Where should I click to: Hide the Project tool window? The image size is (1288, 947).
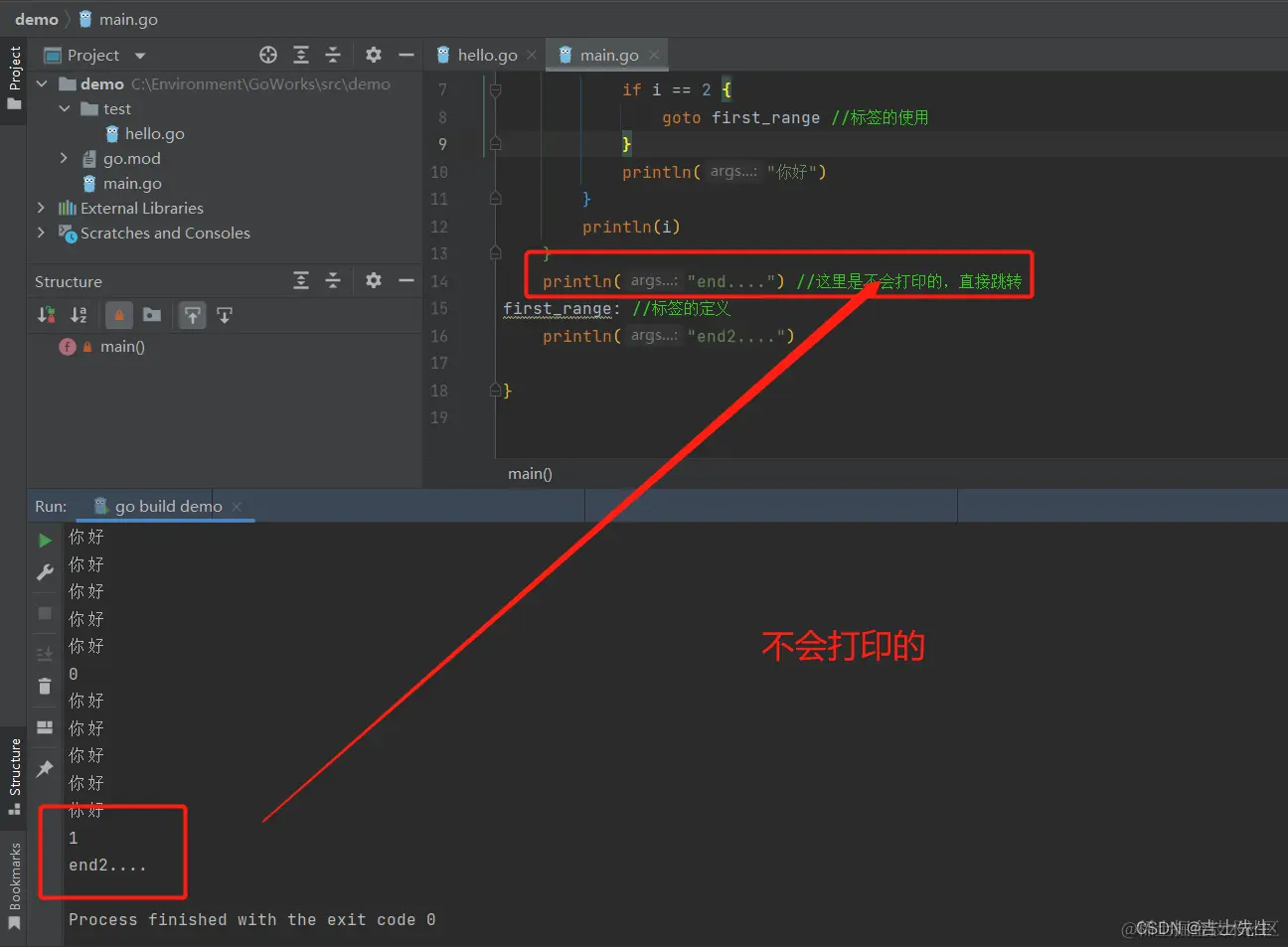point(405,55)
